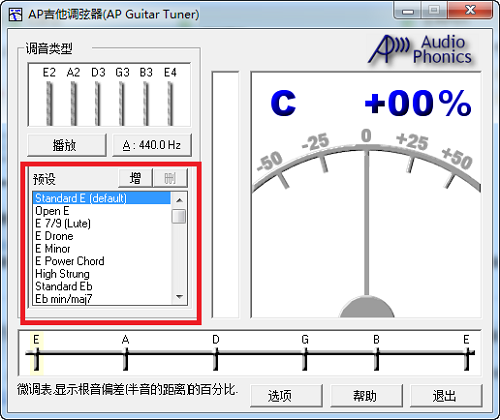Select the E Drone preset
The width and height of the screenshot is (500, 420).
(102, 236)
